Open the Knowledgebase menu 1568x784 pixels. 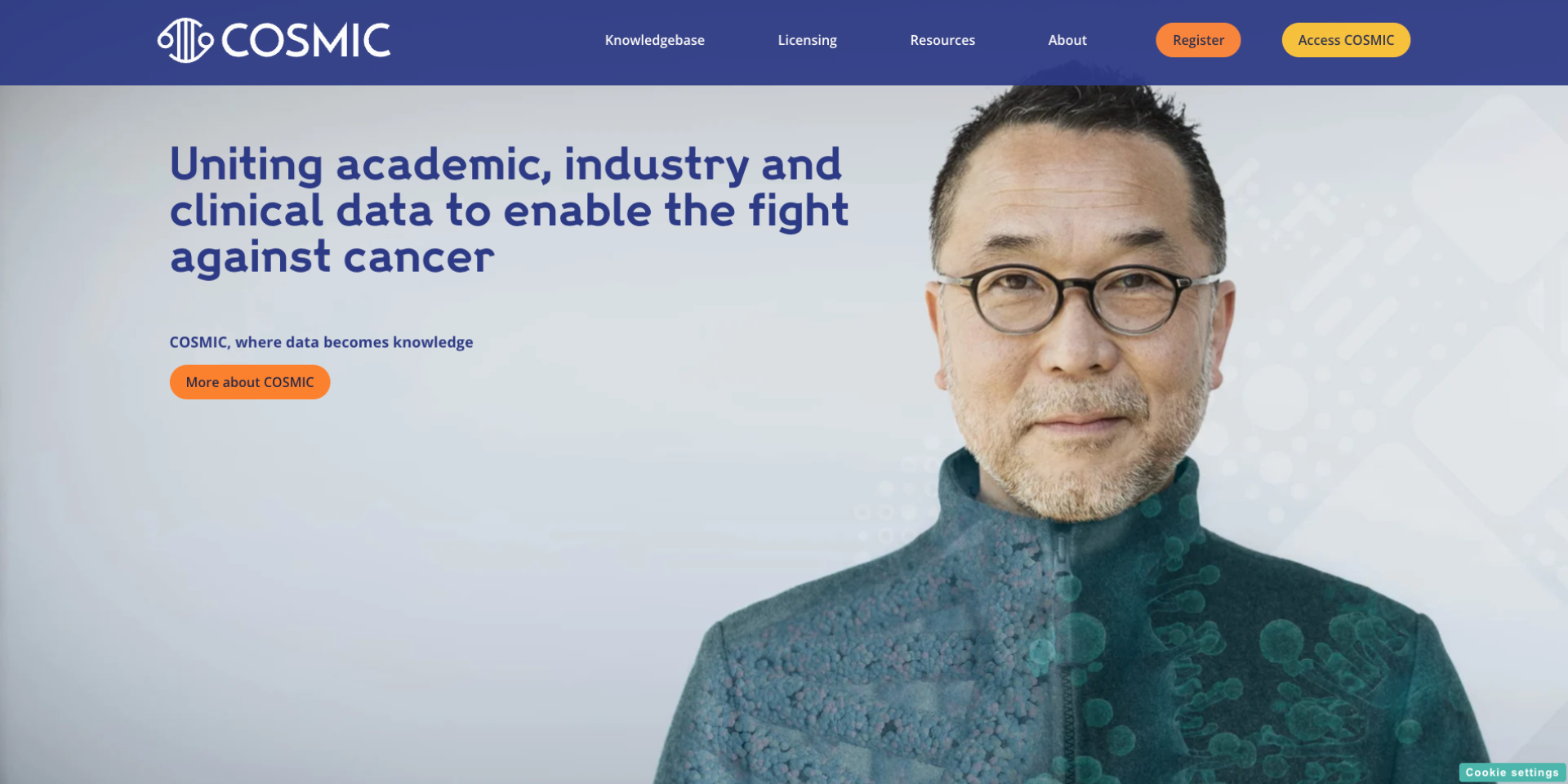click(654, 40)
